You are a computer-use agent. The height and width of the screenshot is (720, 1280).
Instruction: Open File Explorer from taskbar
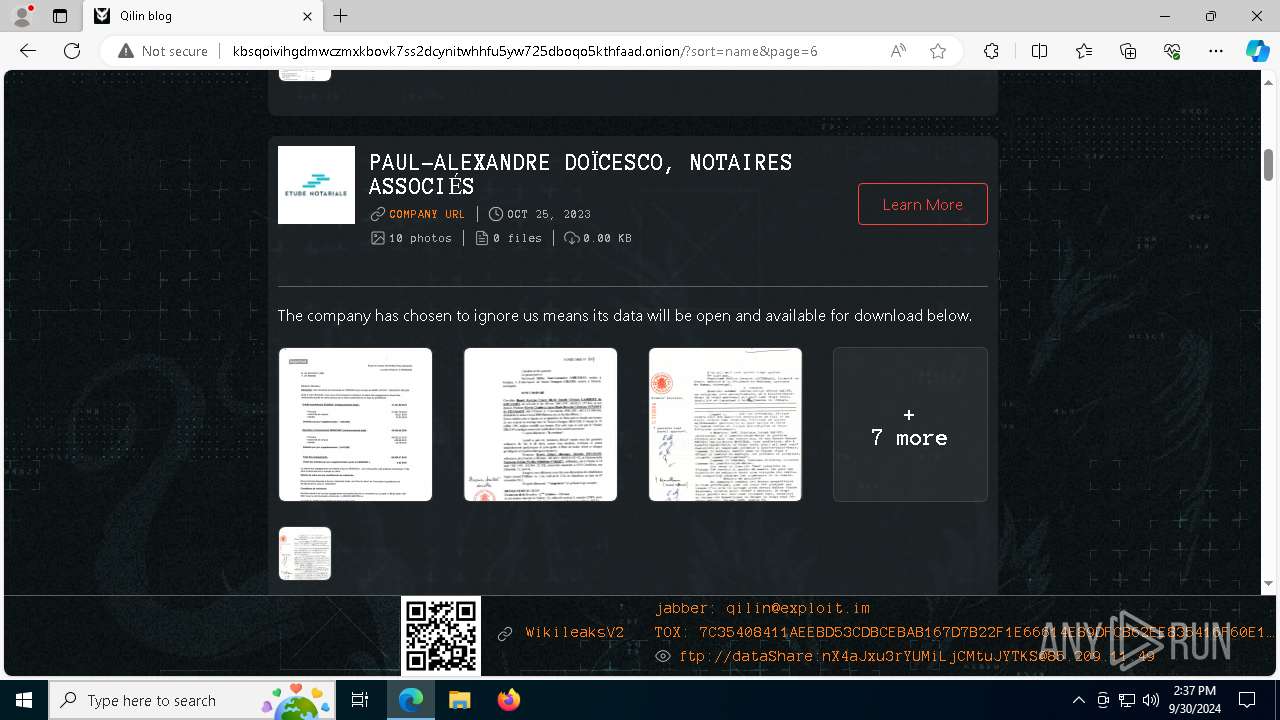click(459, 700)
